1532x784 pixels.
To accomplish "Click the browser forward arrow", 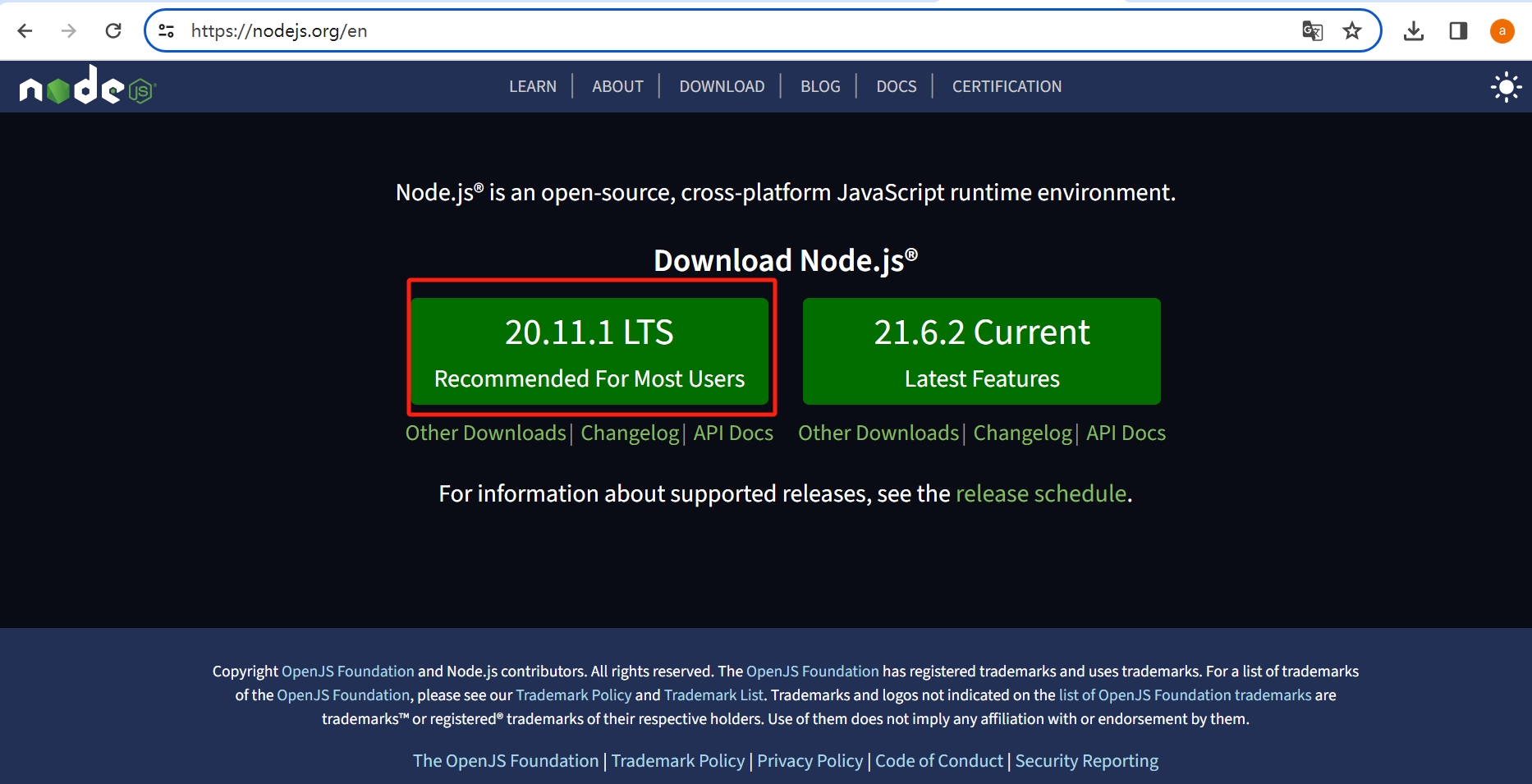I will tap(69, 31).
